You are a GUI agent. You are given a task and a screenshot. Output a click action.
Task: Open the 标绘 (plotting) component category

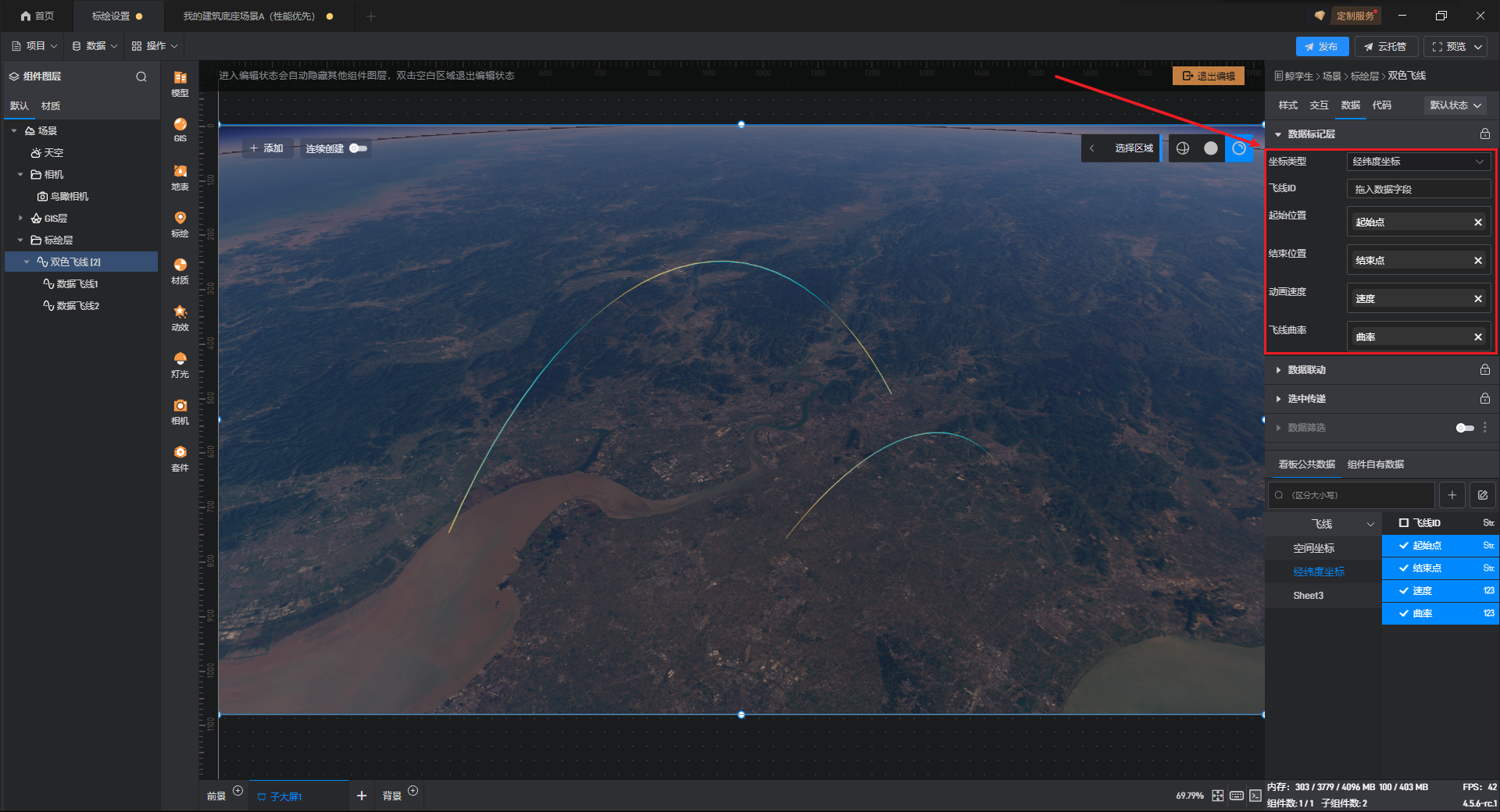(180, 224)
